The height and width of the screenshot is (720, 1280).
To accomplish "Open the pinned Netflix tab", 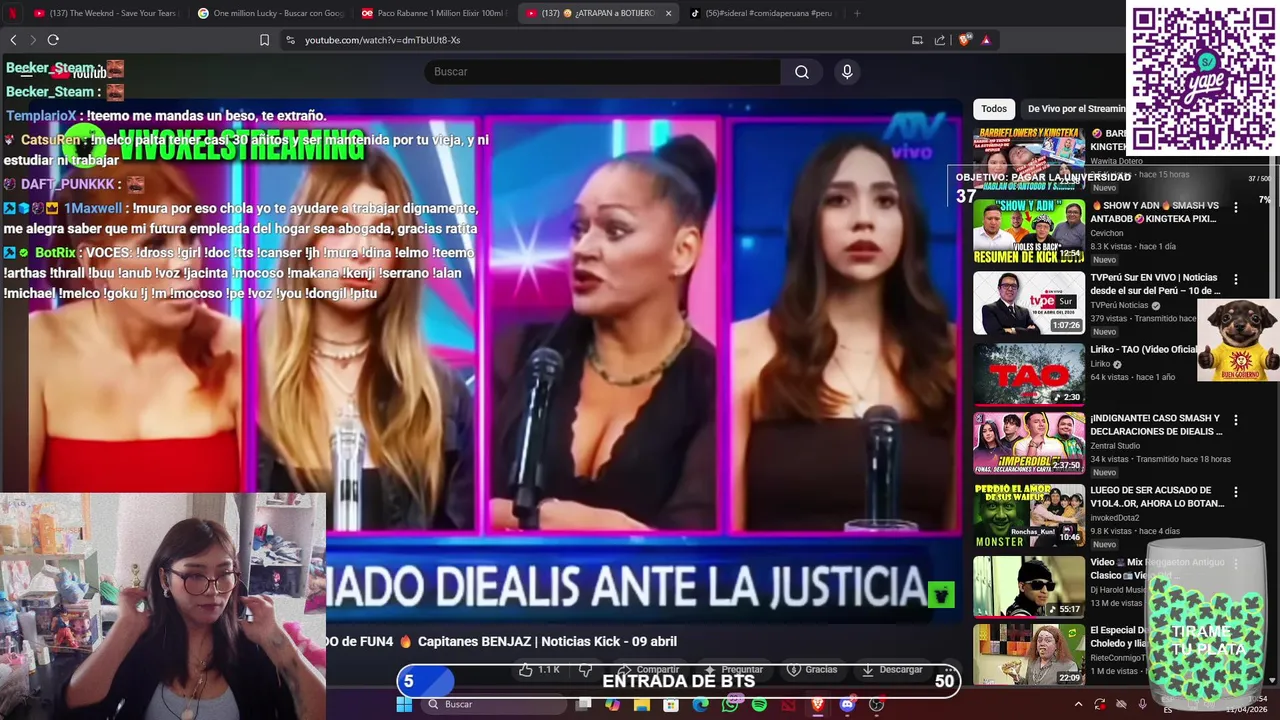I will 13,13.
